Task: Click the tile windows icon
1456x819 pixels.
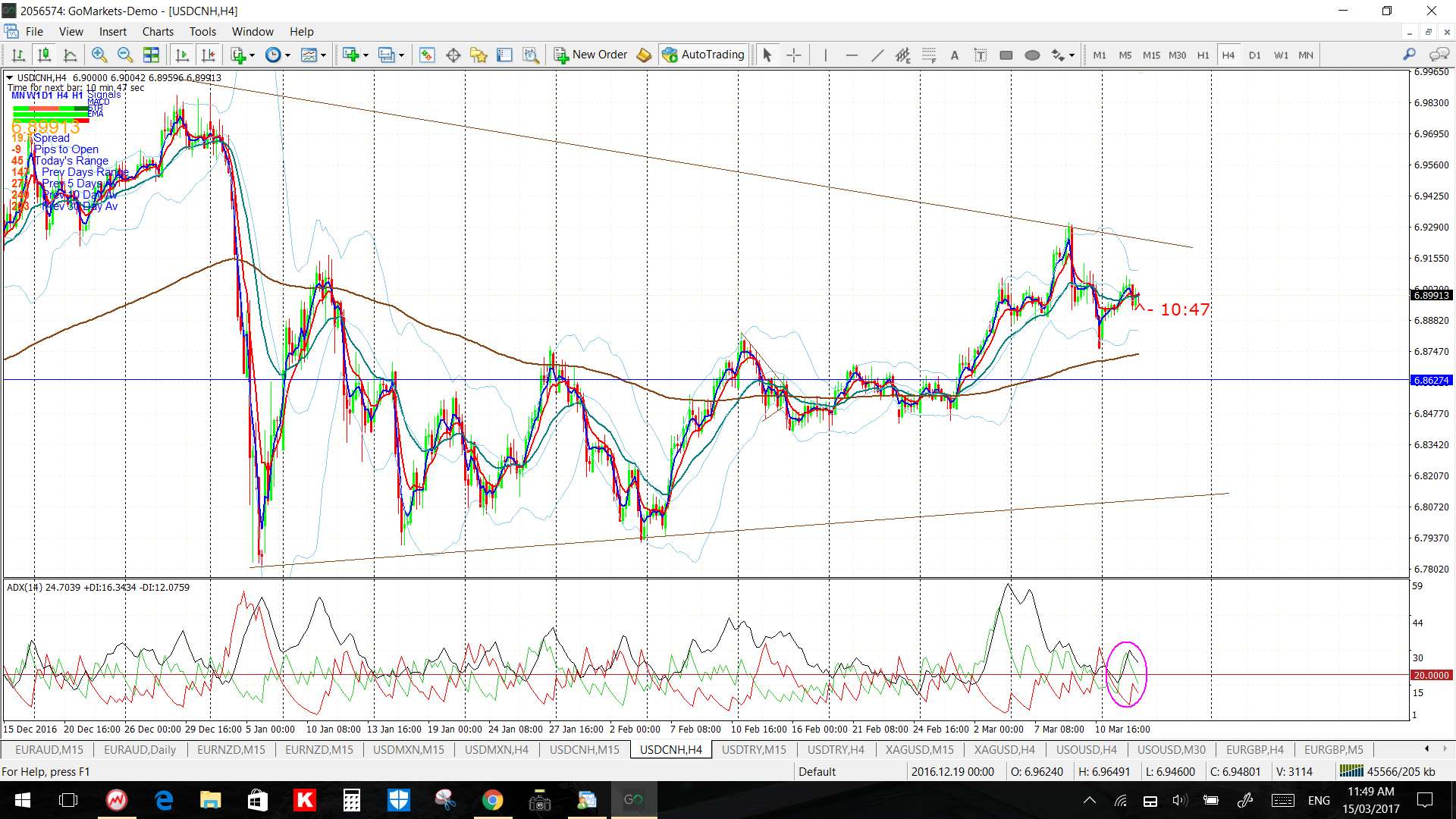Action: click(x=151, y=55)
